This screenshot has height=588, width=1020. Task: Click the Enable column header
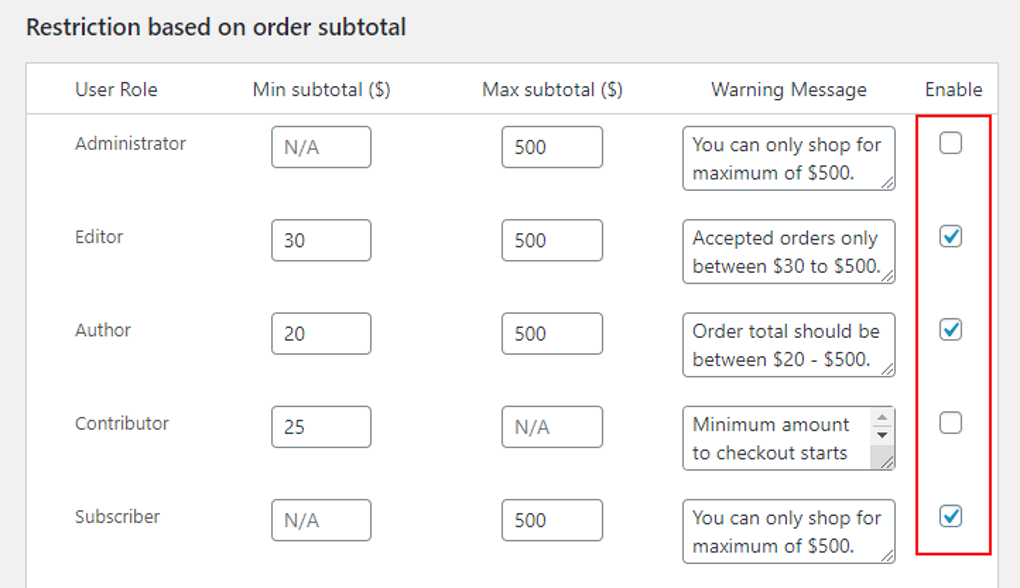coord(951,89)
